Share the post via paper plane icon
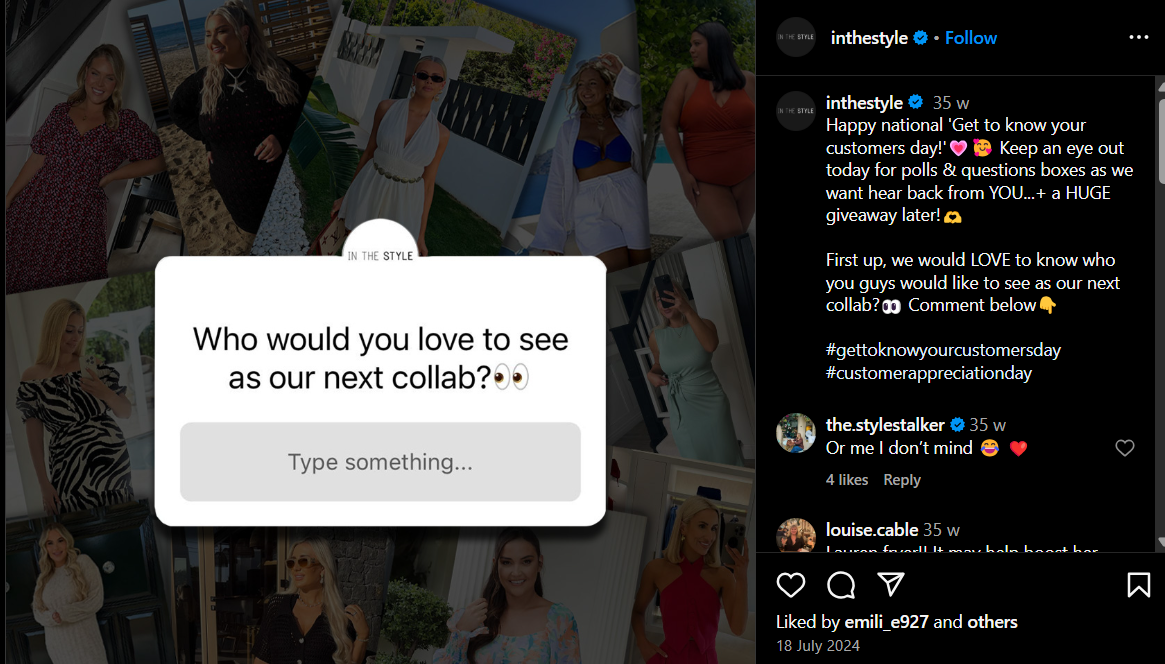 tap(891, 585)
